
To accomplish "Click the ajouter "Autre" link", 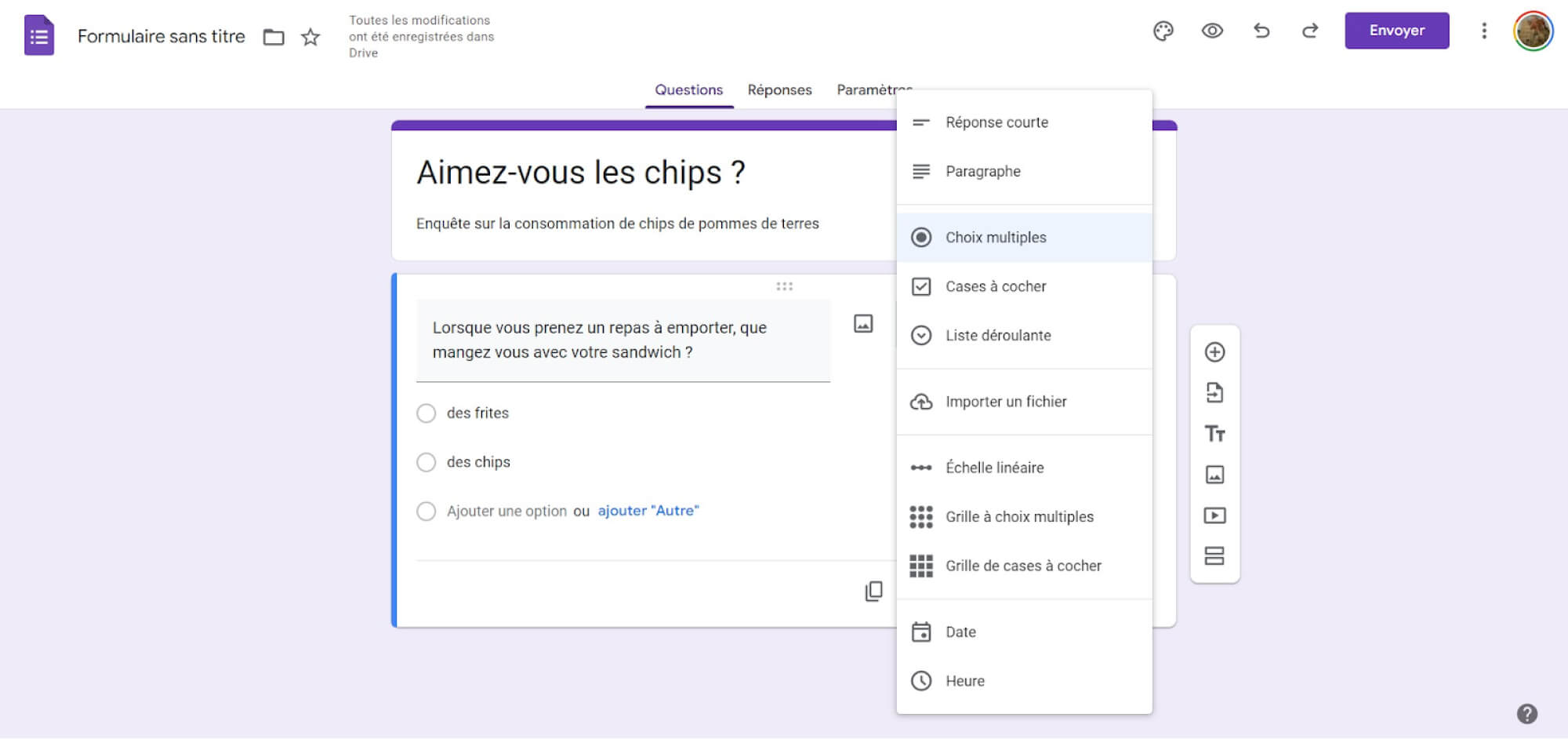I will 648,511.
